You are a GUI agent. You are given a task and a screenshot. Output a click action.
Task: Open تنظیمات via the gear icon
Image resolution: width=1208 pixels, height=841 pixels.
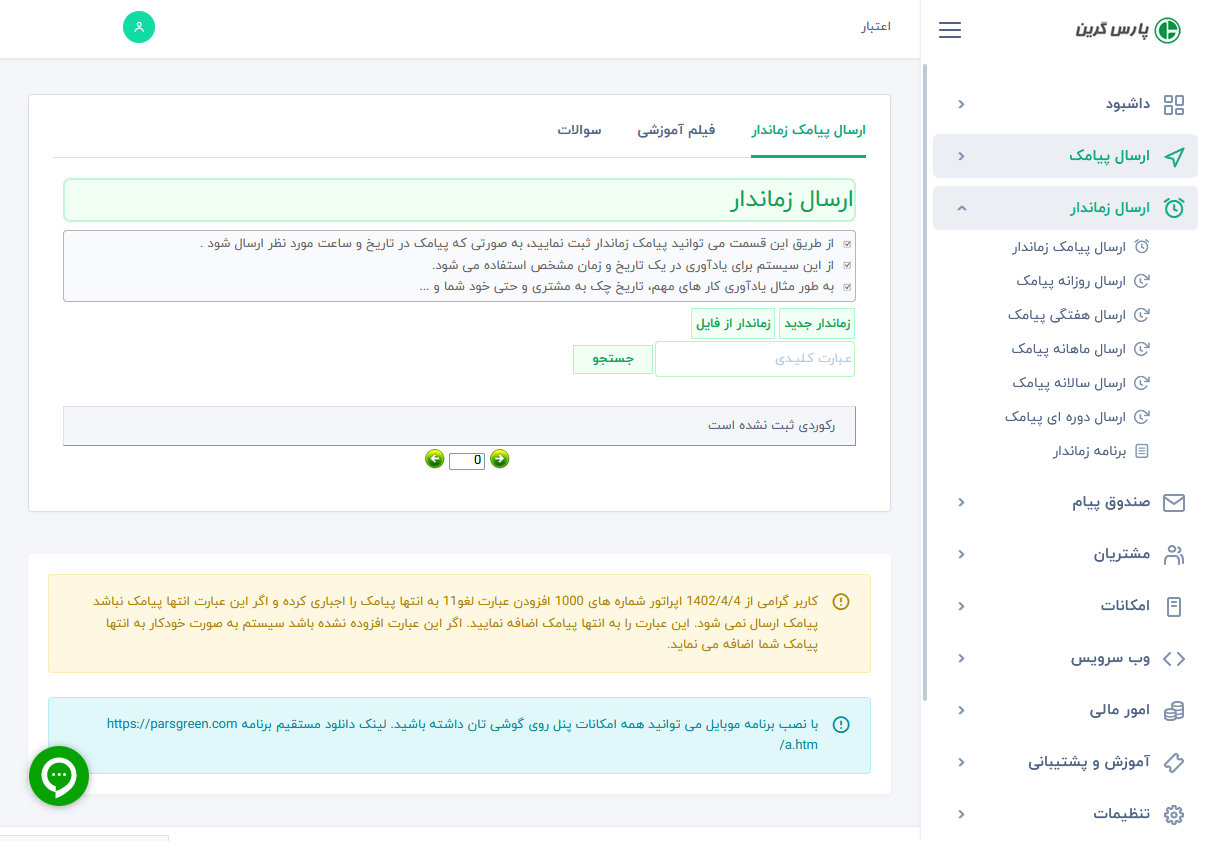click(1172, 813)
